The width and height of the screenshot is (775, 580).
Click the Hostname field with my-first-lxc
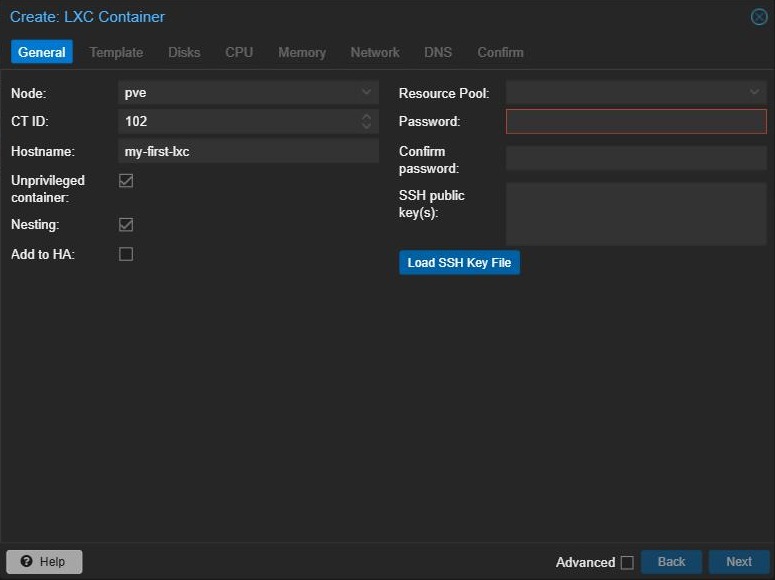[249, 151]
